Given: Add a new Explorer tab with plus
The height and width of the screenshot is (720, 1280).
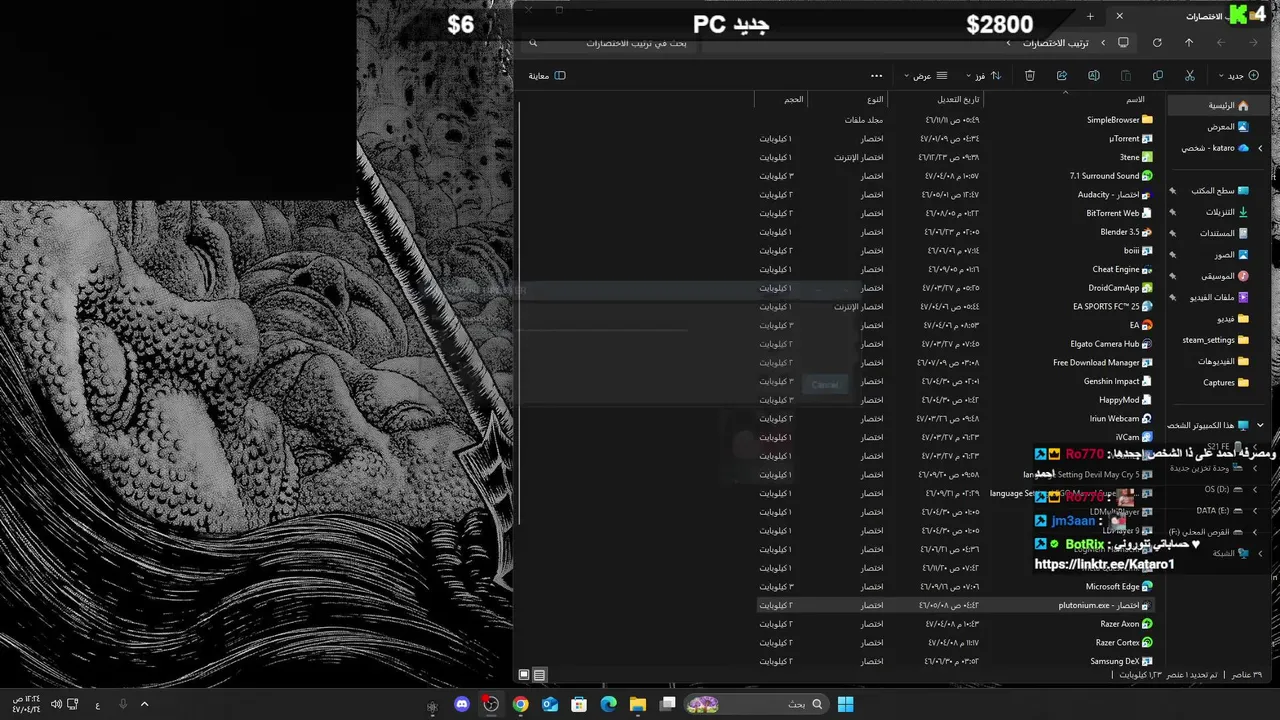Looking at the screenshot, I should coord(1090,16).
